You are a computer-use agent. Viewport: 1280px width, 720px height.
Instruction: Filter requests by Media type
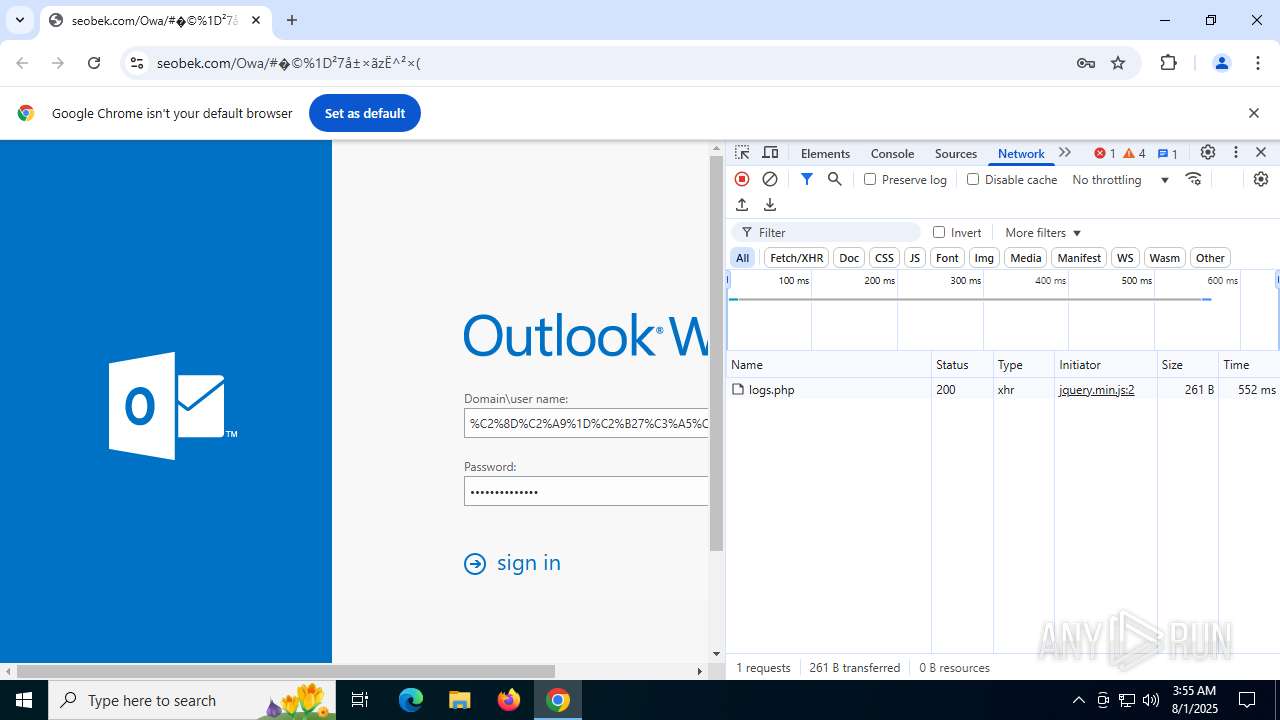[1026, 258]
